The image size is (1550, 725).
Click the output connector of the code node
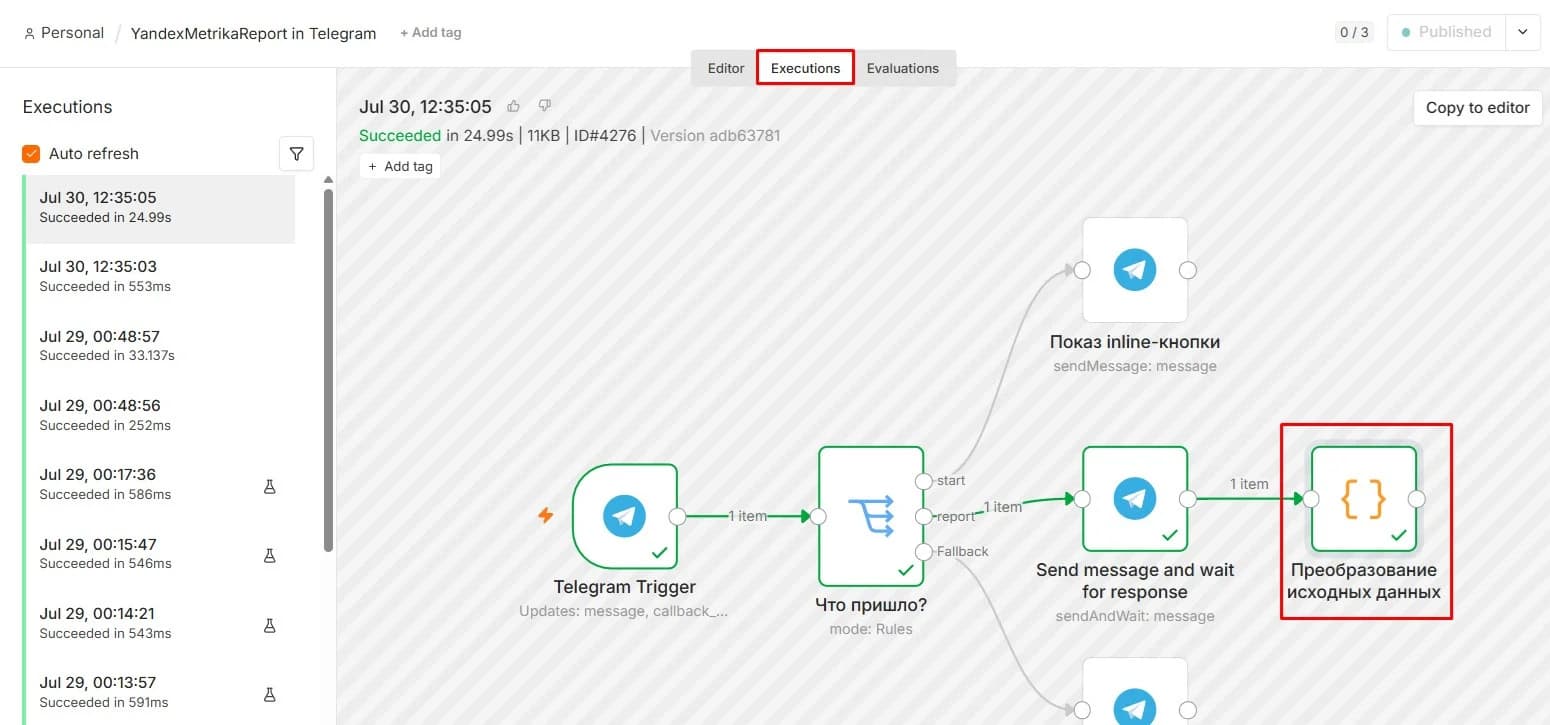tap(1417, 499)
